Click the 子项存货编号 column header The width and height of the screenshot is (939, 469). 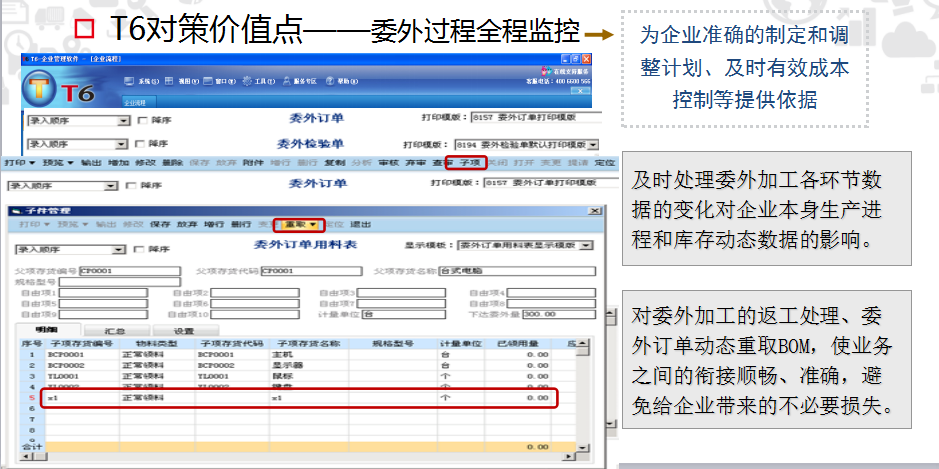point(82,344)
